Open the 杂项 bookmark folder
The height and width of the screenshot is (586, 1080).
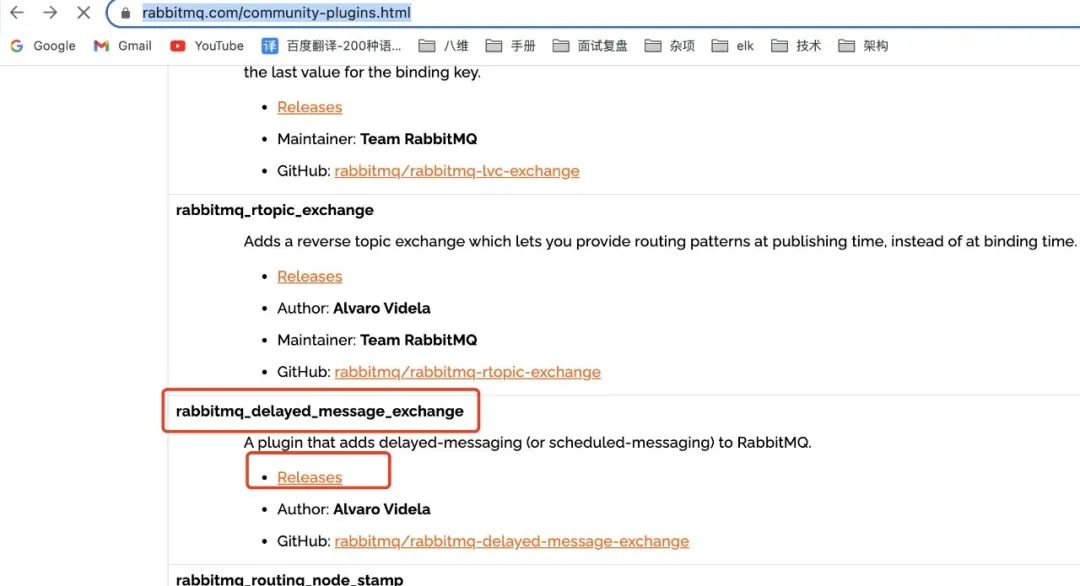[x=670, y=46]
